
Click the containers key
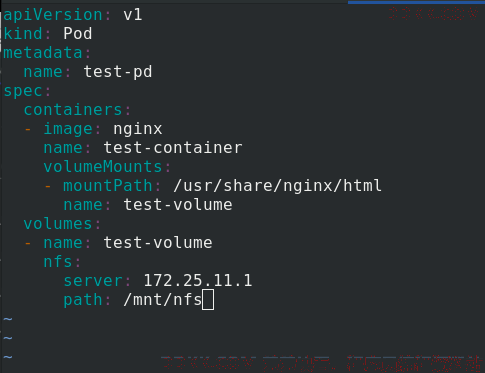pos(73,110)
